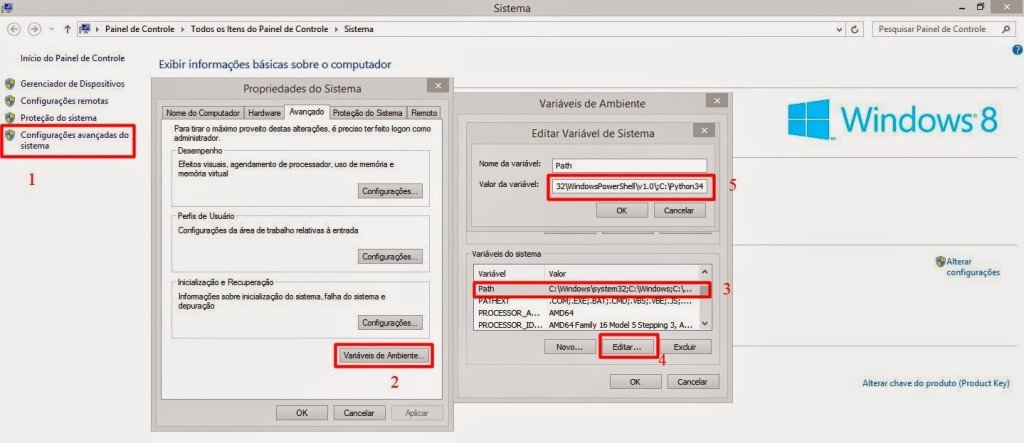Select Painel de Controle breadcrumb
This screenshot has height=443, width=1024.
coord(140,29)
